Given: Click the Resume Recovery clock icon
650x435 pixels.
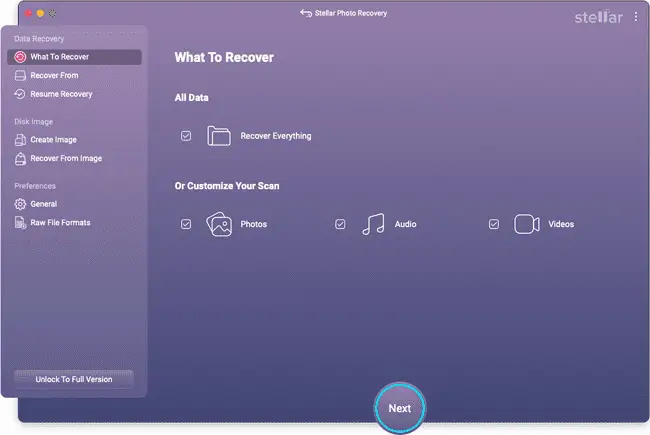Looking at the screenshot, I should [20, 94].
